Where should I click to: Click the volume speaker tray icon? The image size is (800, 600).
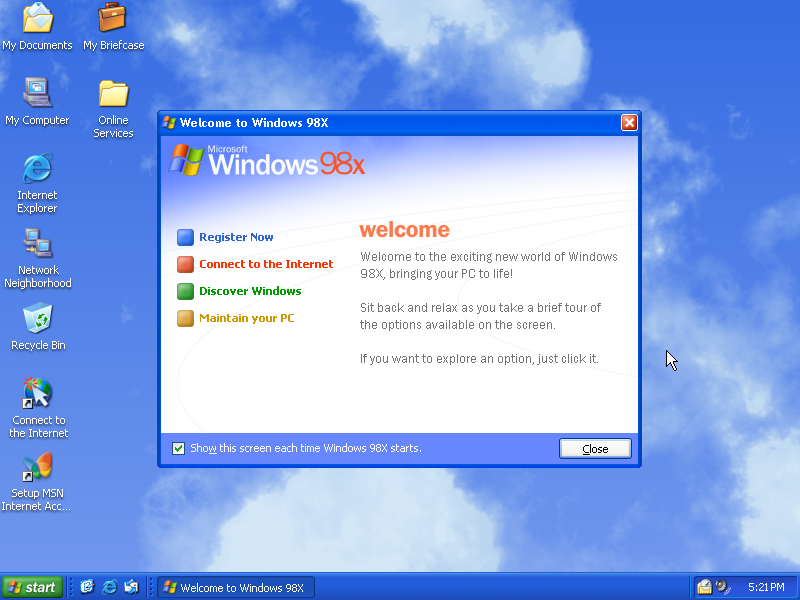723,587
